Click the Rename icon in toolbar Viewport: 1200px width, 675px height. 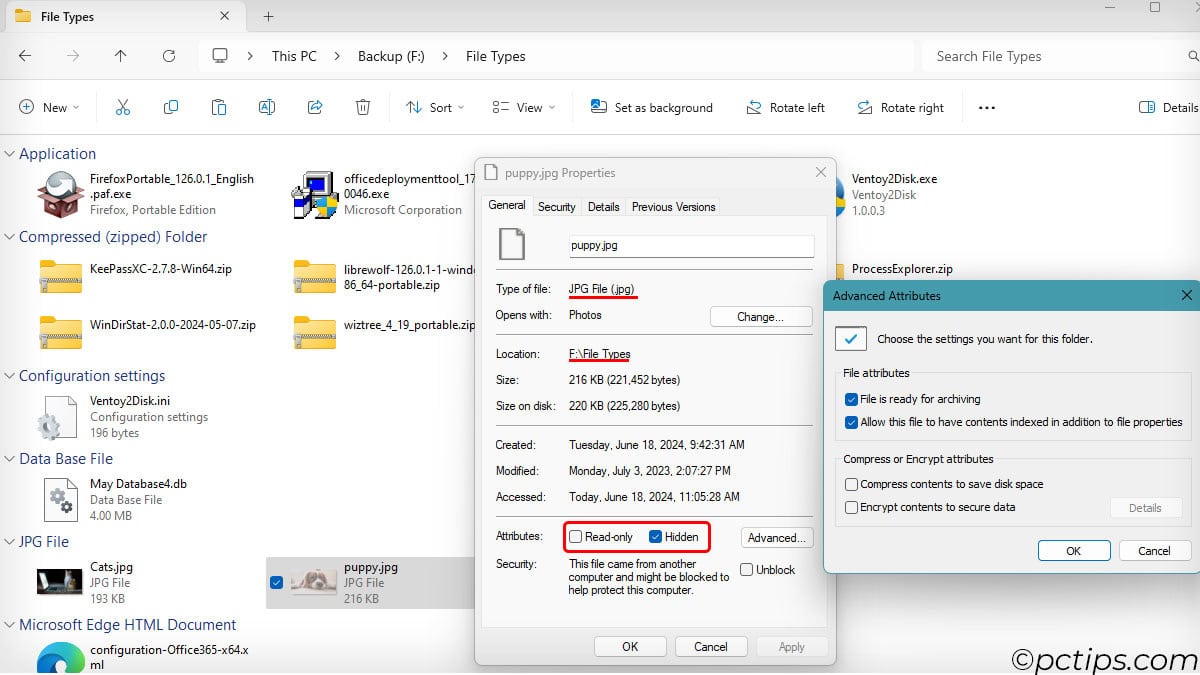click(x=267, y=107)
